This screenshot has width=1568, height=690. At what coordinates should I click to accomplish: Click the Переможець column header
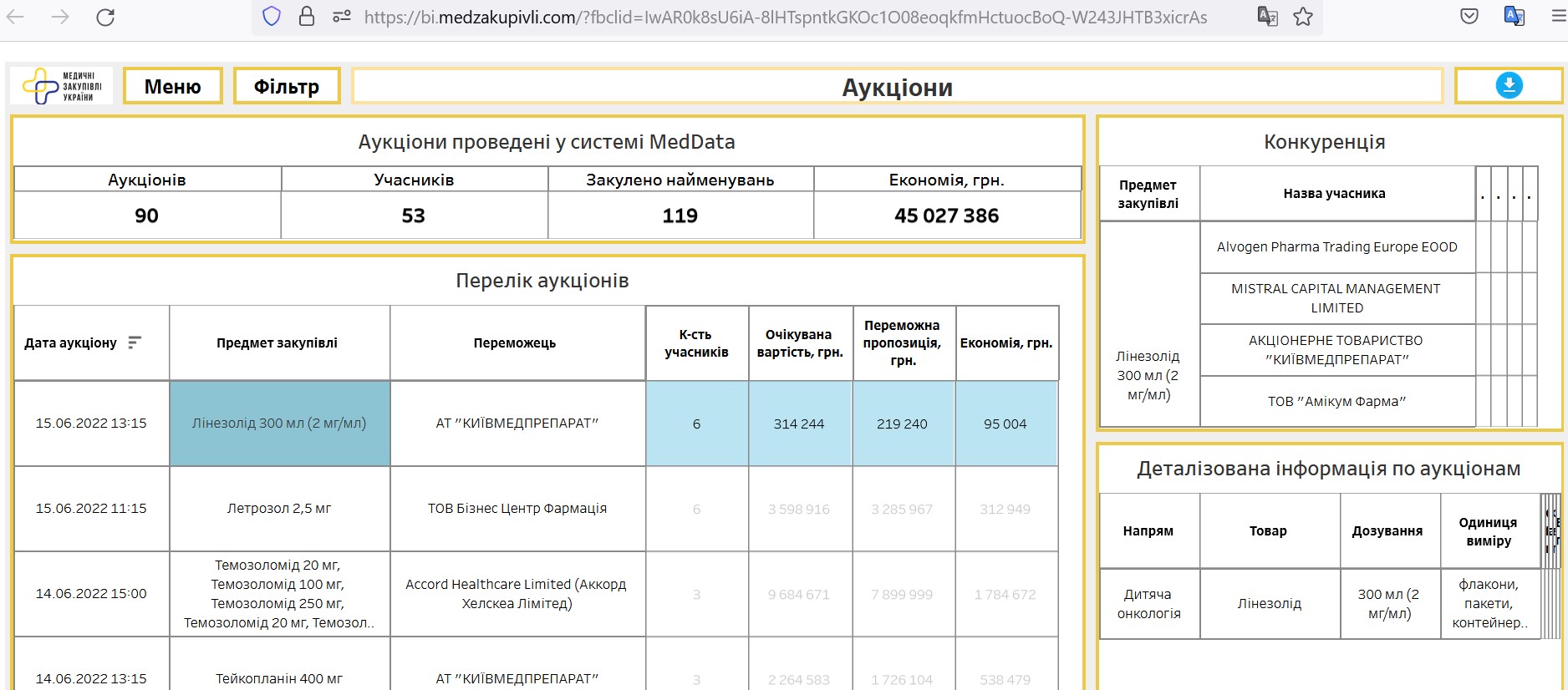[515, 343]
